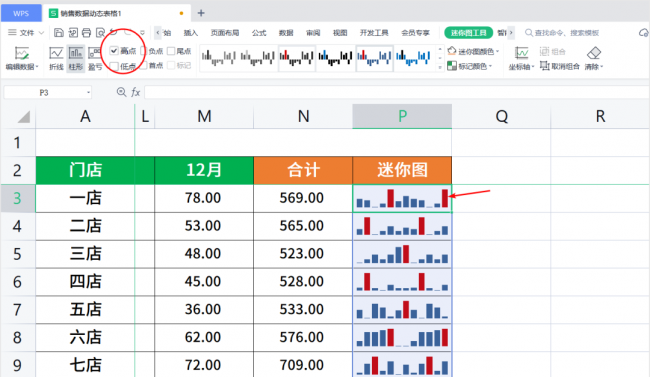
Task: Enable the 负点 negative point checkbox
Action: click(143, 51)
